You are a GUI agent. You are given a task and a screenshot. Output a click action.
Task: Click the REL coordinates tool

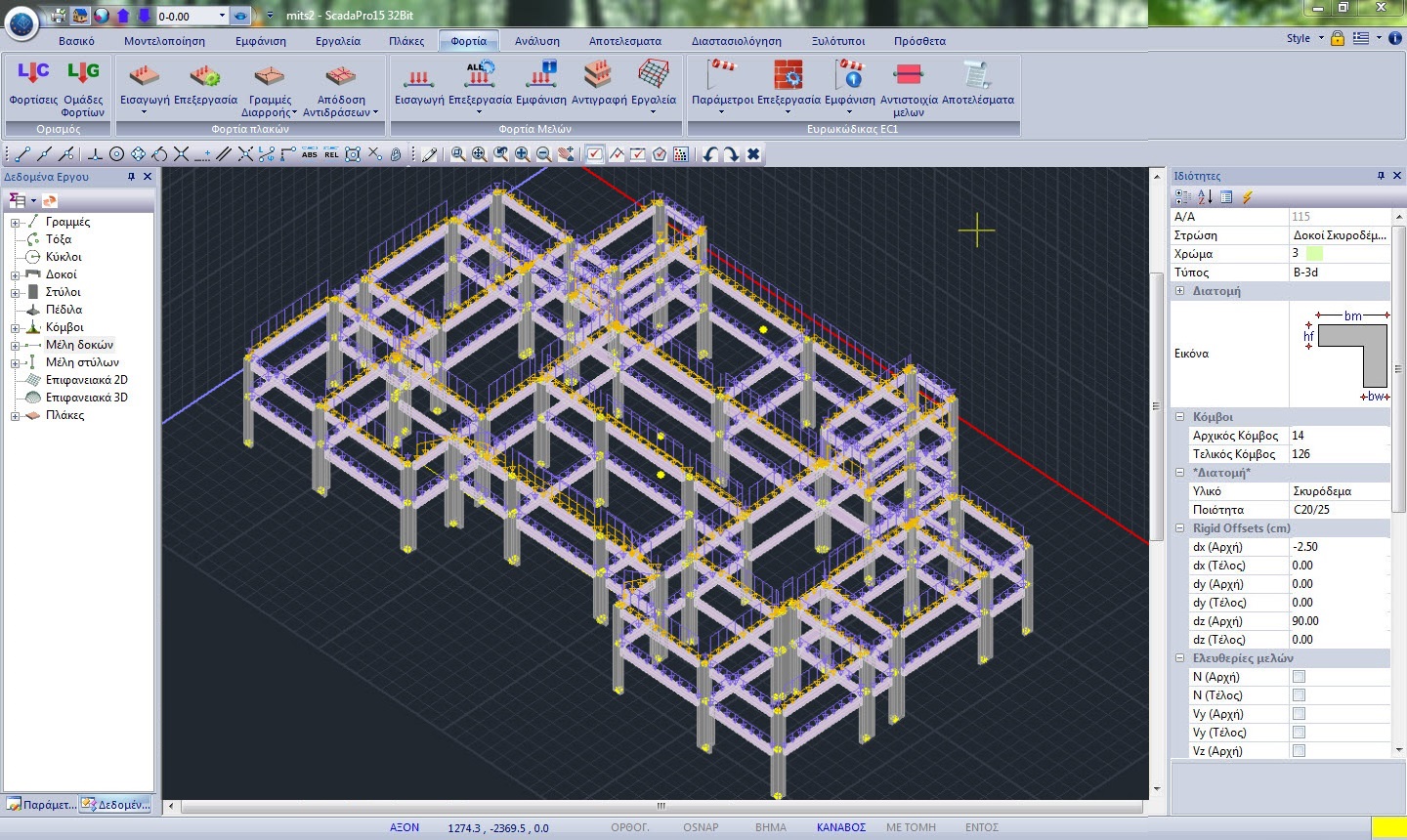coord(331,154)
